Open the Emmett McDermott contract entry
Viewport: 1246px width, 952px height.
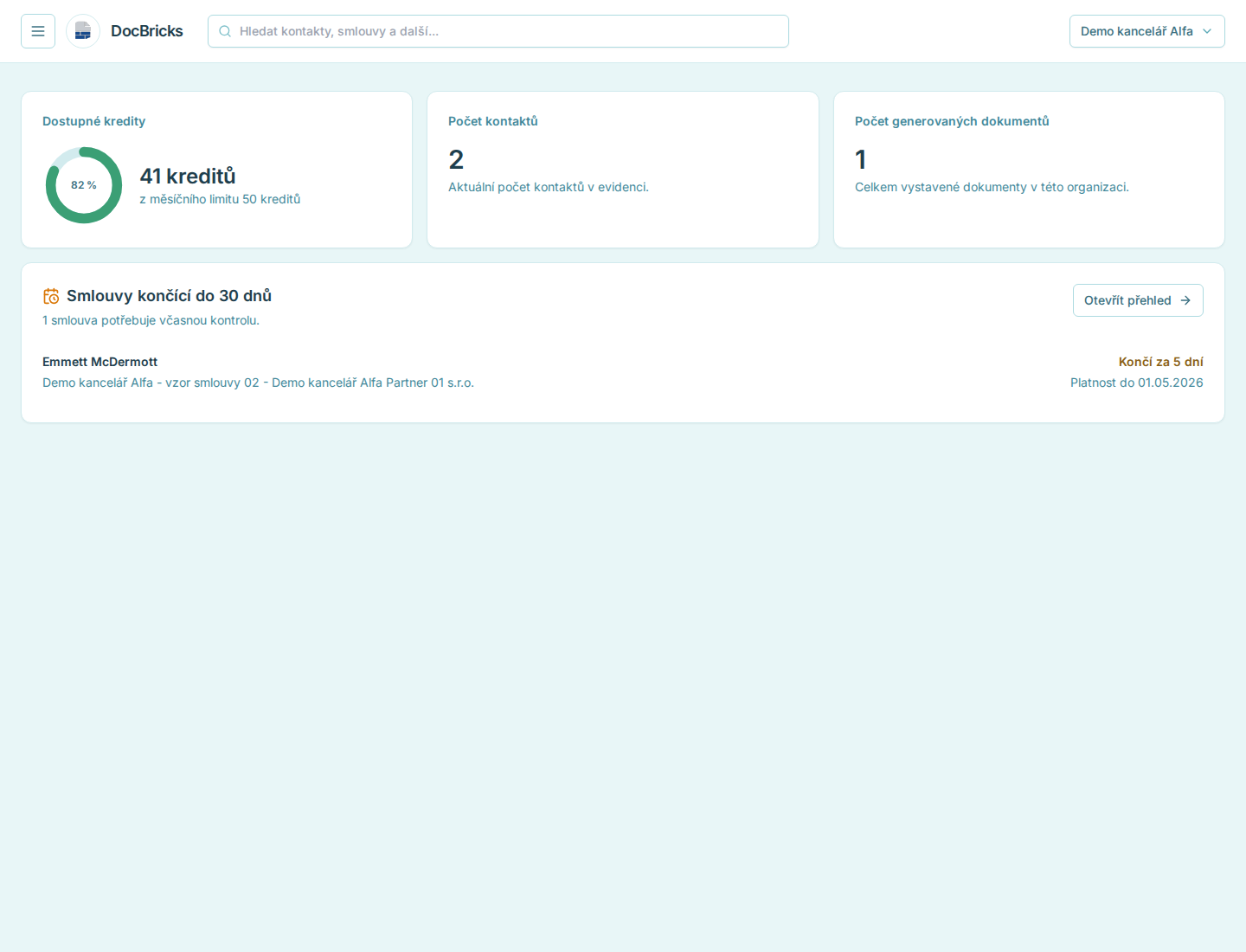(623, 372)
